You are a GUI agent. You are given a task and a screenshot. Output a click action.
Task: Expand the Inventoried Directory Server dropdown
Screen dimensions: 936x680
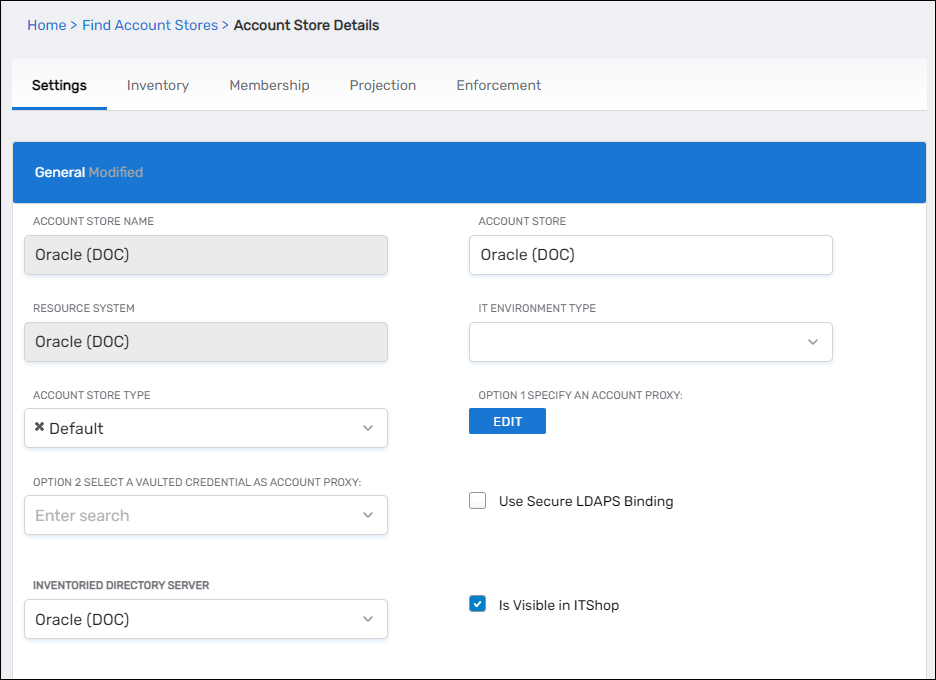[x=368, y=619]
